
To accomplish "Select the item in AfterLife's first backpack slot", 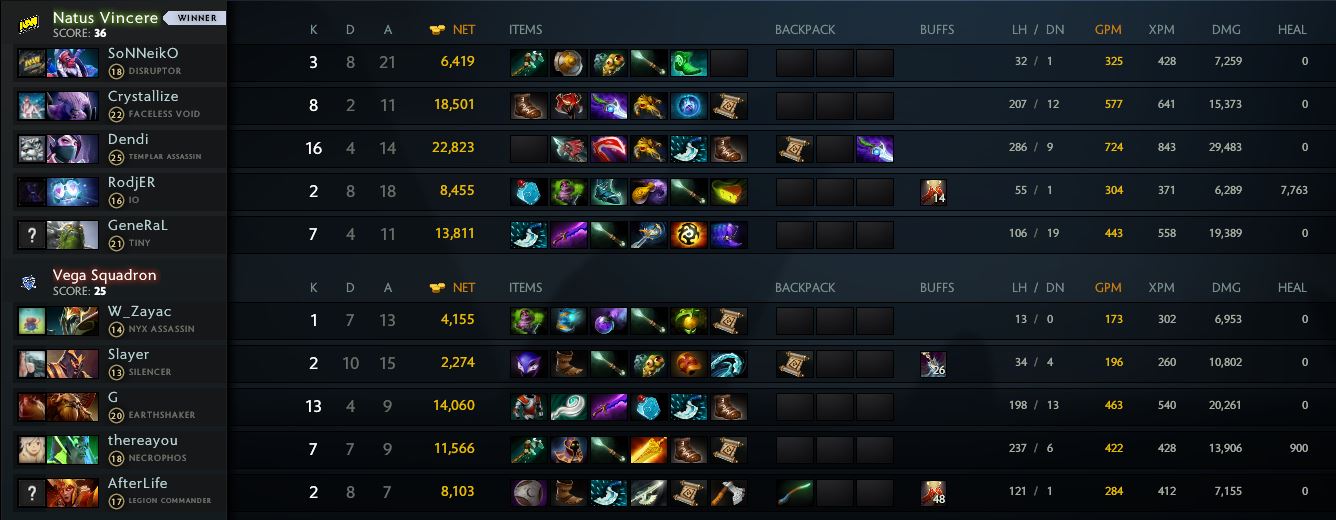I will (795, 493).
